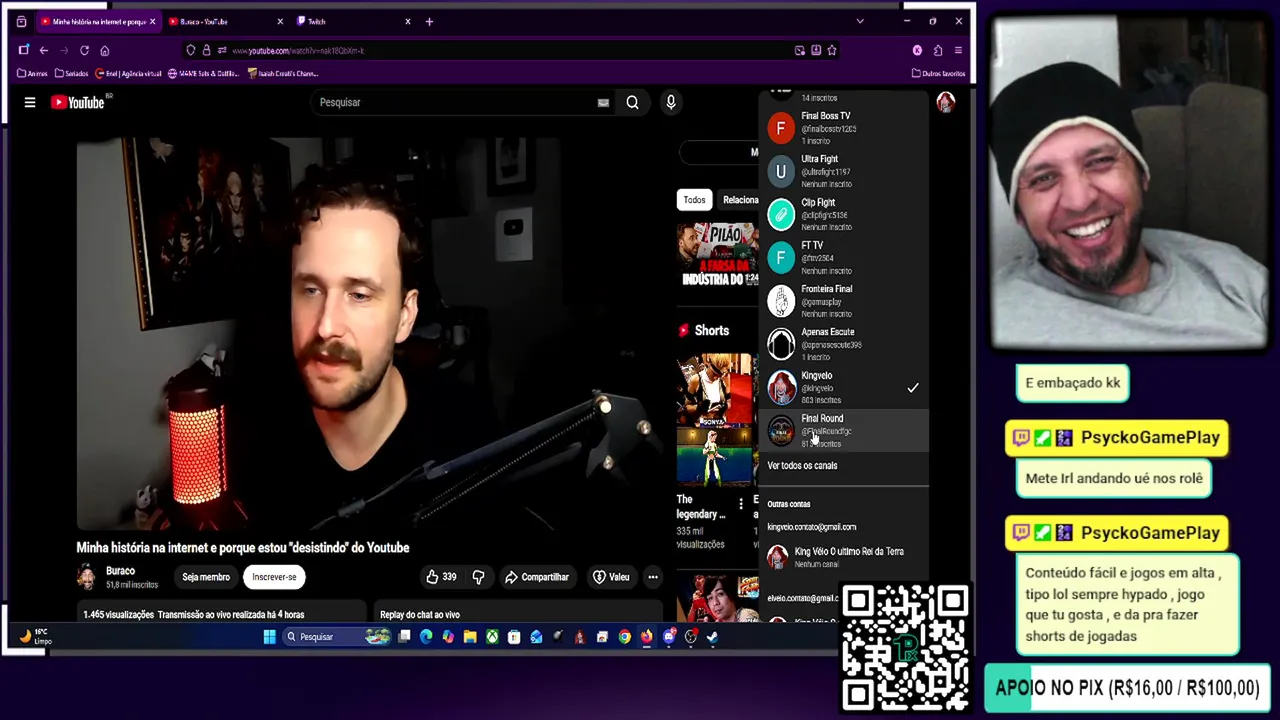
Task: Click the site security padlock icon
Action: pos(206,50)
